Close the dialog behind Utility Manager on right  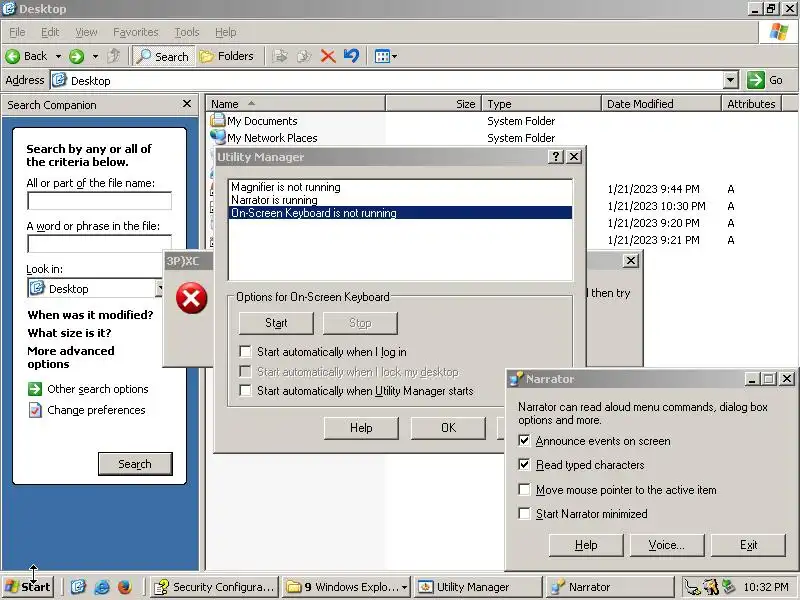[x=631, y=261]
